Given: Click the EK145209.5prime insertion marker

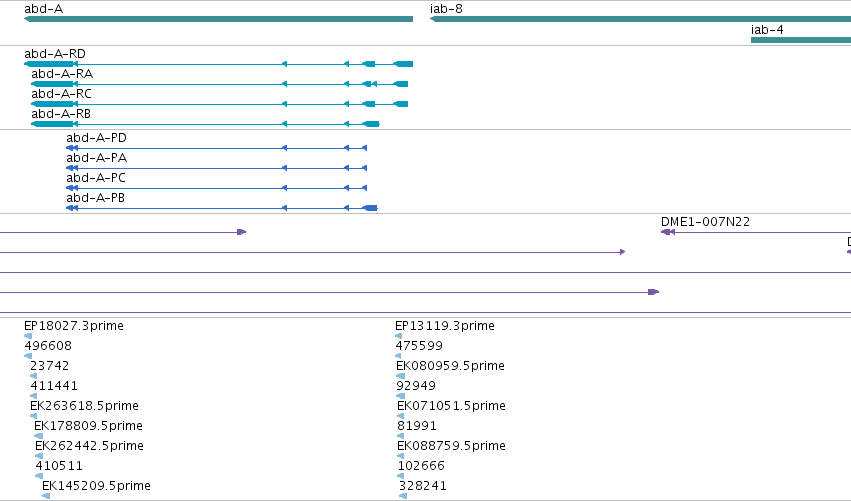Looking at the screenshot, I should pos(46,496).
